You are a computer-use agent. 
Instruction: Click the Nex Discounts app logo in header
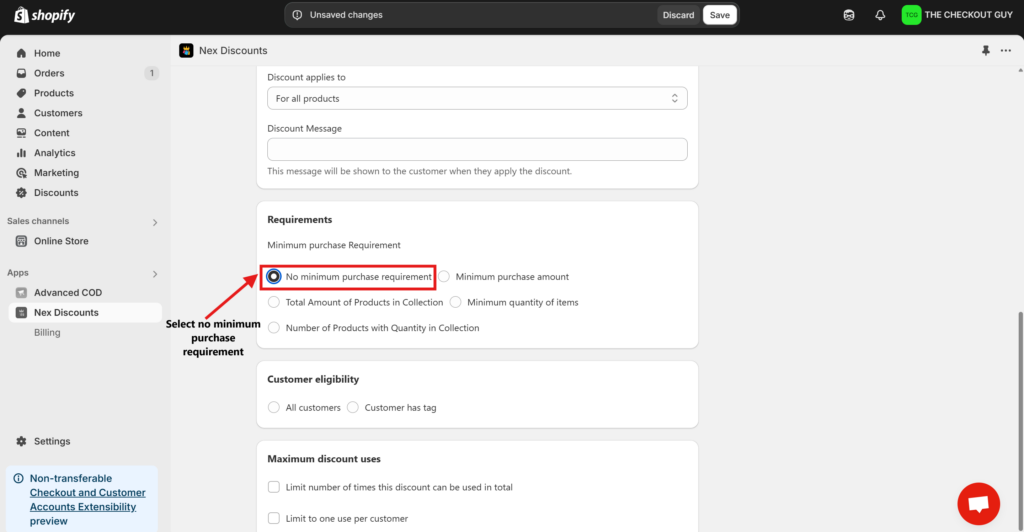coord(186,51)
